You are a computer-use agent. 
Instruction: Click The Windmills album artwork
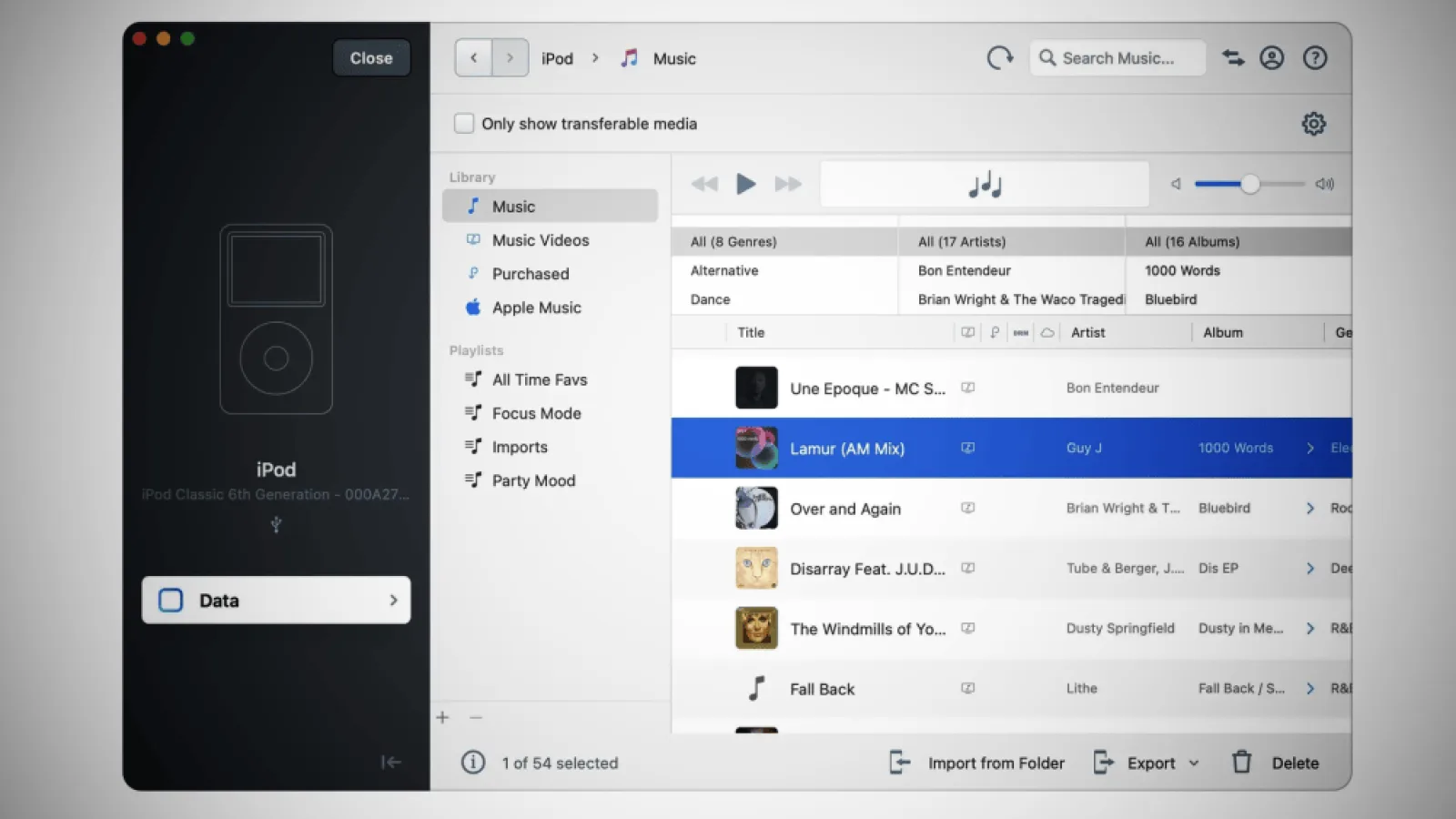click(756, 628)
